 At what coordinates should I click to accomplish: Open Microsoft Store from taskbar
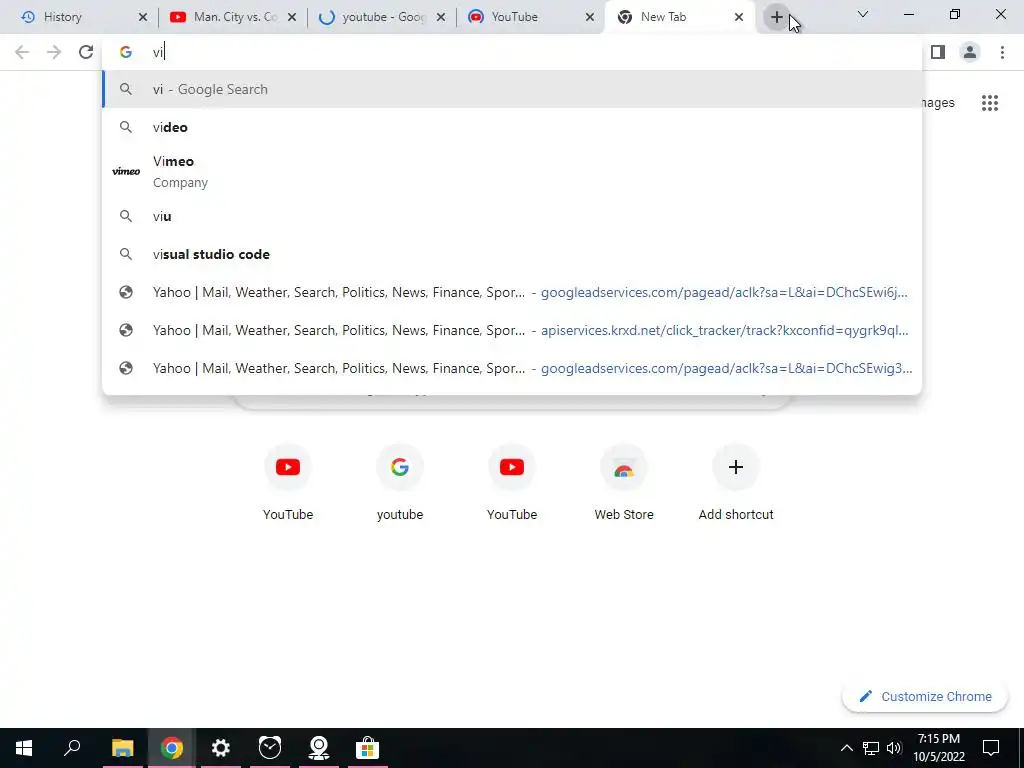(368, 748)
